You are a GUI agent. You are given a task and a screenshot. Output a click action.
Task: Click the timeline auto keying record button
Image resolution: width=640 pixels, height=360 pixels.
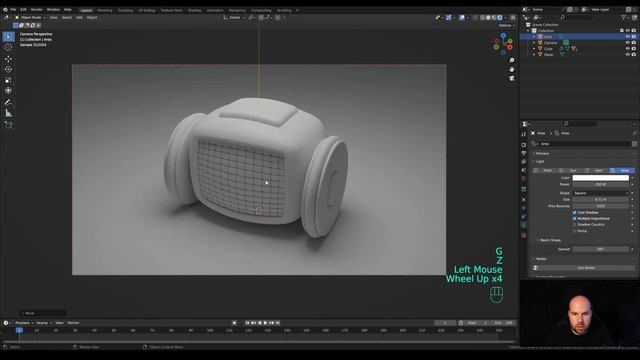click(x=234, y=323)
